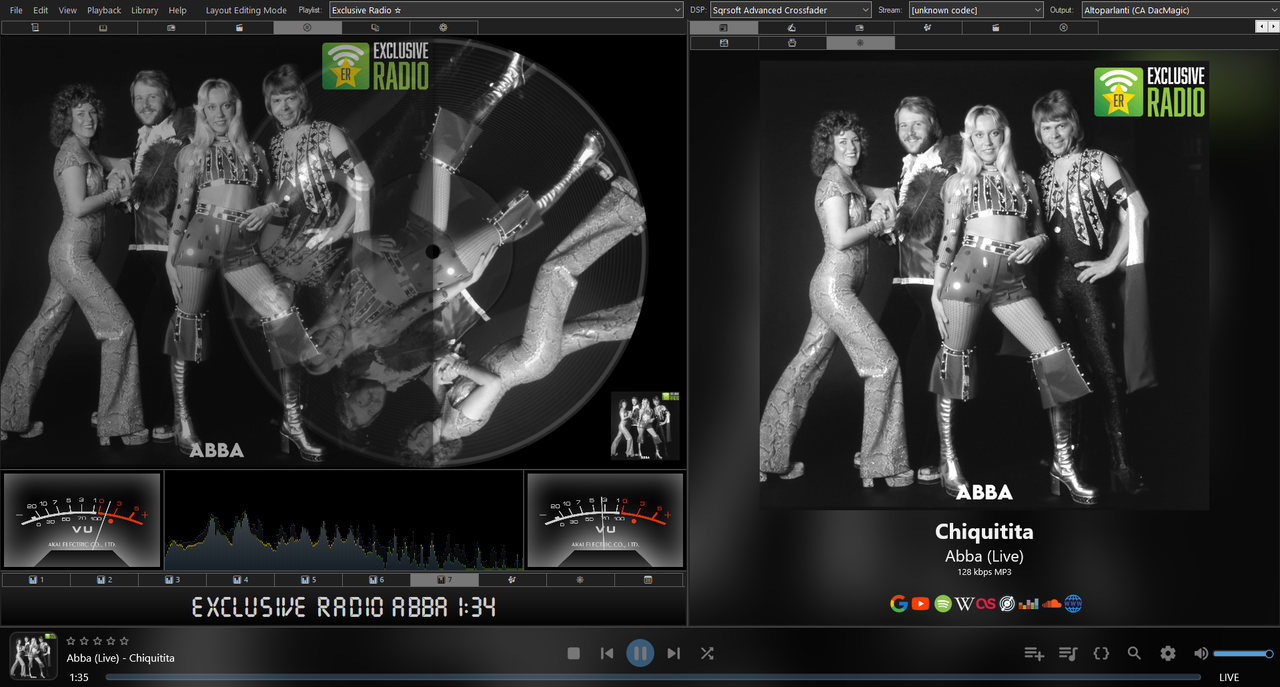Expand the Stream codec dropdown

(976, 10)
